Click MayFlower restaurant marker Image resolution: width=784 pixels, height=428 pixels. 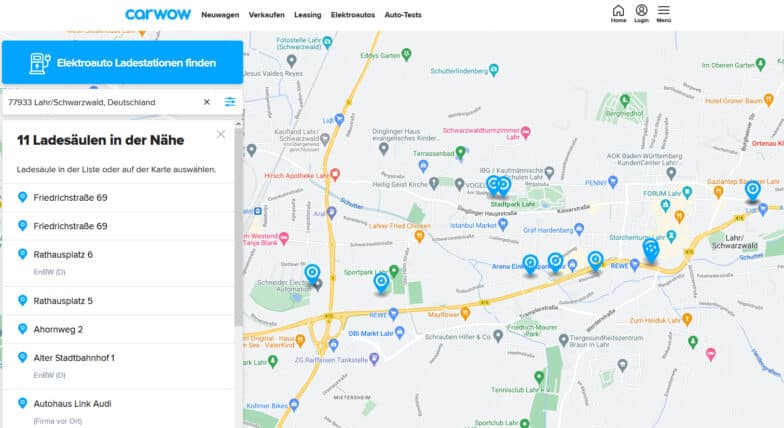click(465, 314)
